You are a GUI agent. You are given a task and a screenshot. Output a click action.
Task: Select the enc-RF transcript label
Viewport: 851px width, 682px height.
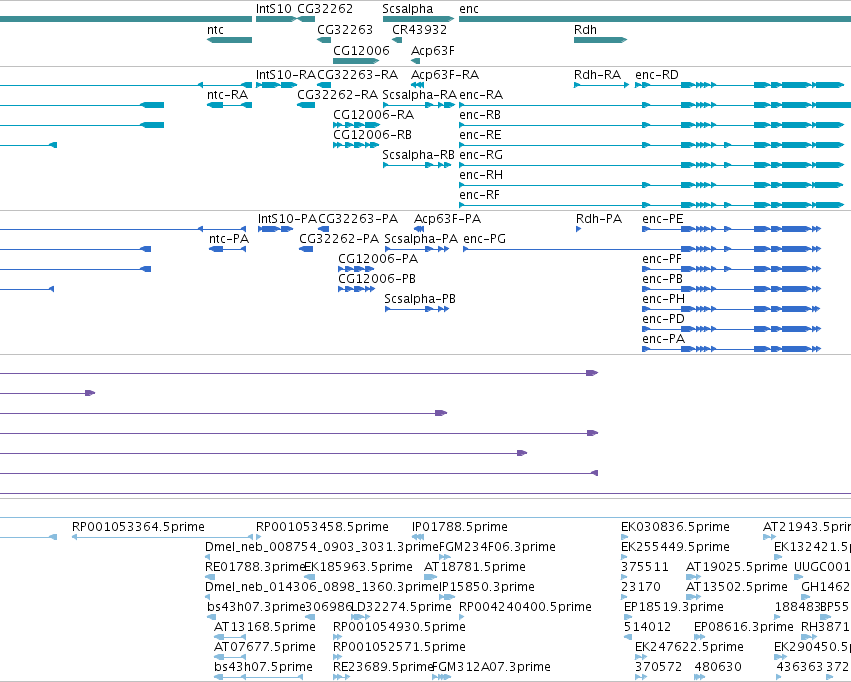[479, 195]
